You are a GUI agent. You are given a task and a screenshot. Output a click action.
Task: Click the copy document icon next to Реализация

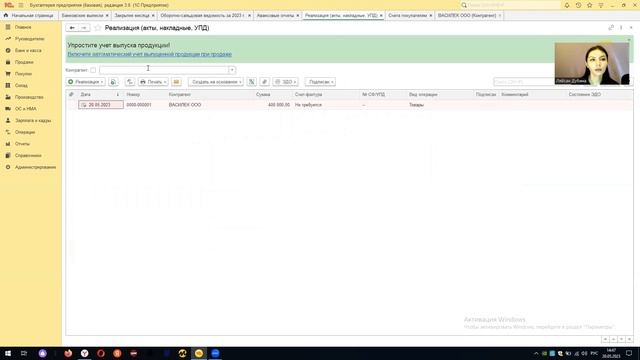[113, 82]
